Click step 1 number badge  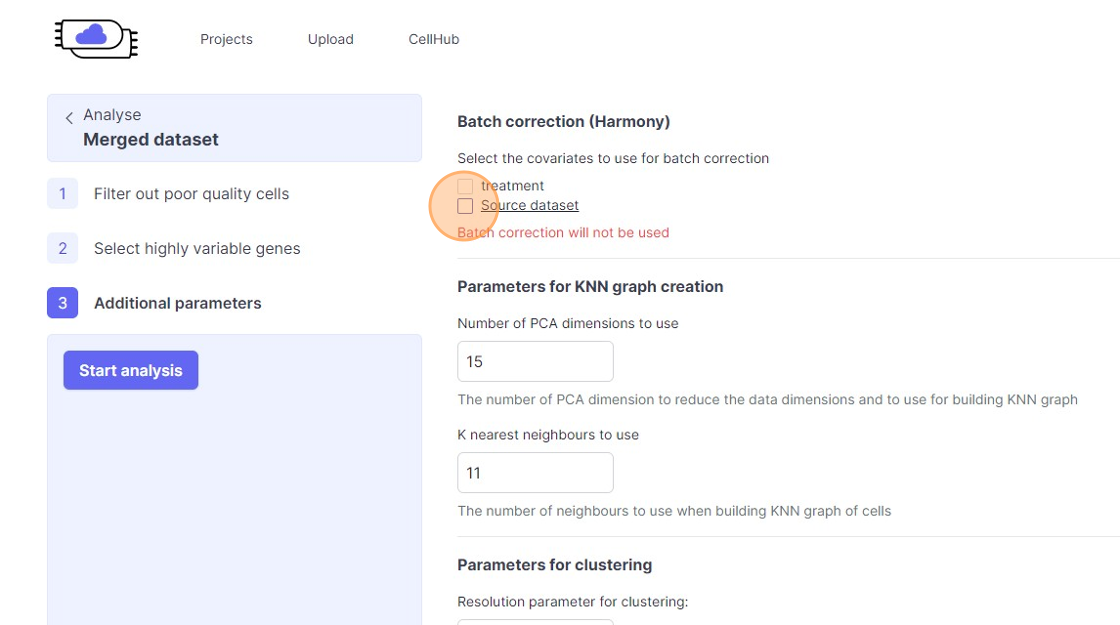[x=62, y=194]
